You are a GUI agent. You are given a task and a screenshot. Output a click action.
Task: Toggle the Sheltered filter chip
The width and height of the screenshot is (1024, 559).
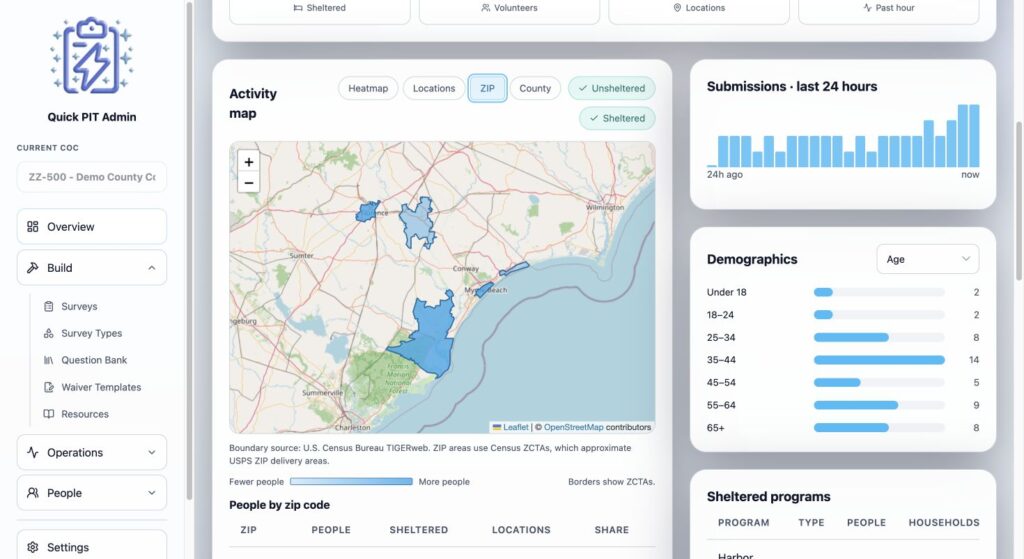tap(617, 118)
